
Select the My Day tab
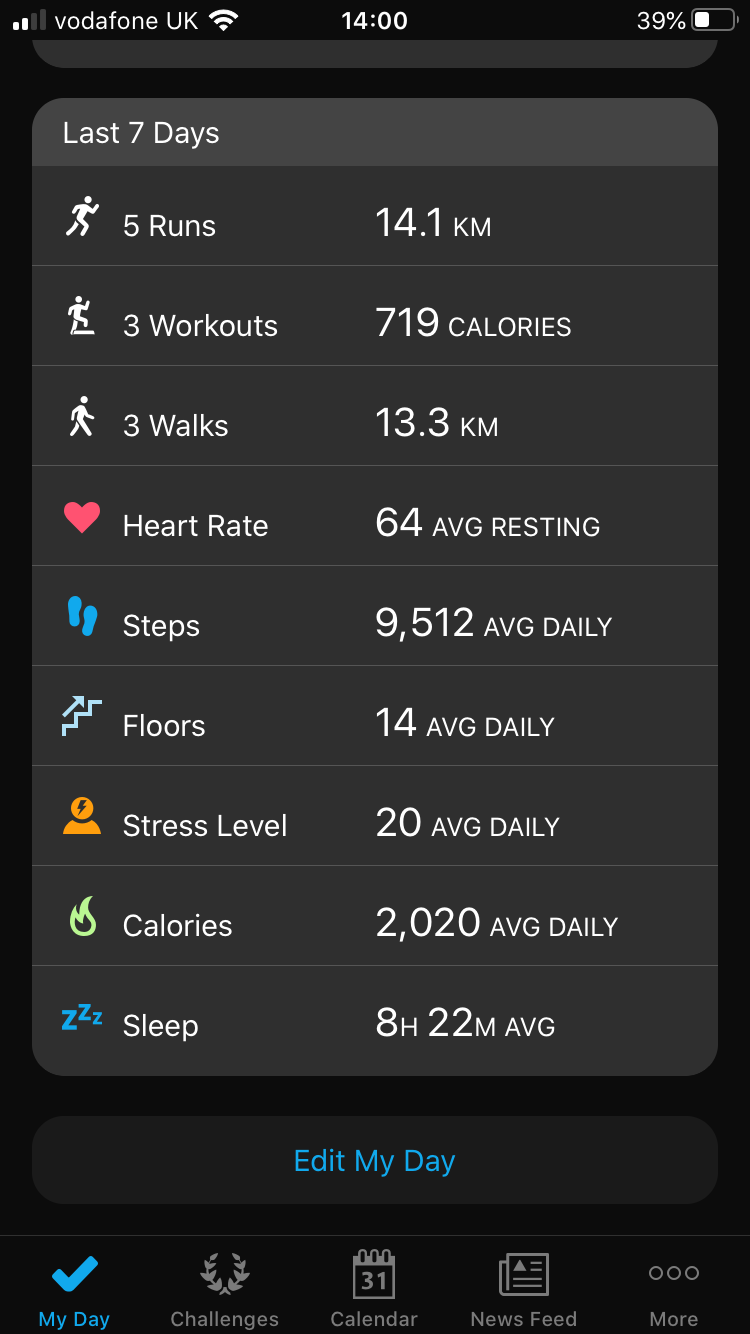click(74, 1288)
